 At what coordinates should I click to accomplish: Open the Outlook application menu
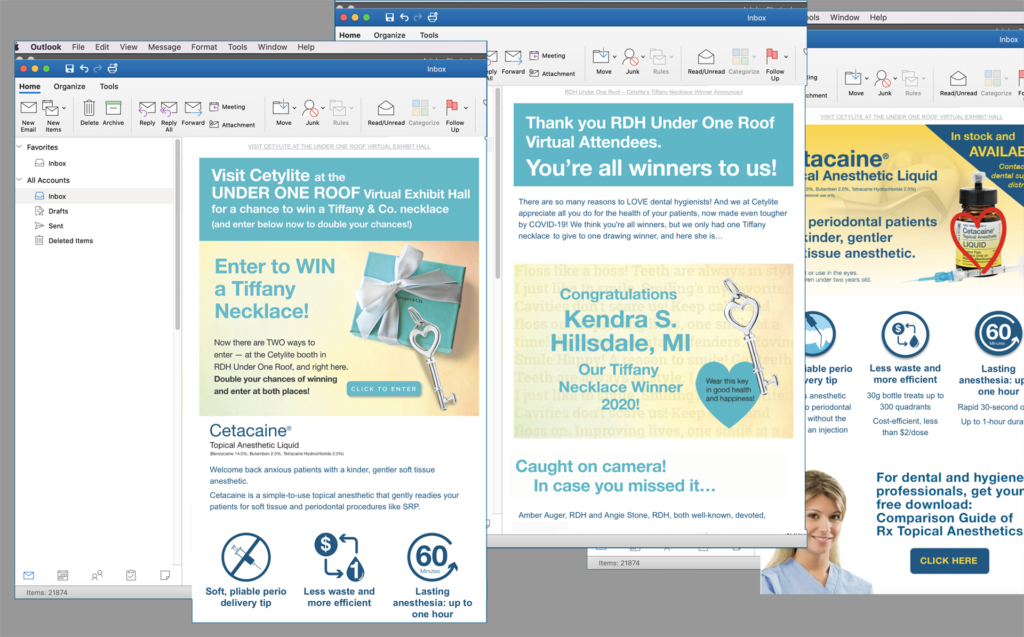(46, 47)
